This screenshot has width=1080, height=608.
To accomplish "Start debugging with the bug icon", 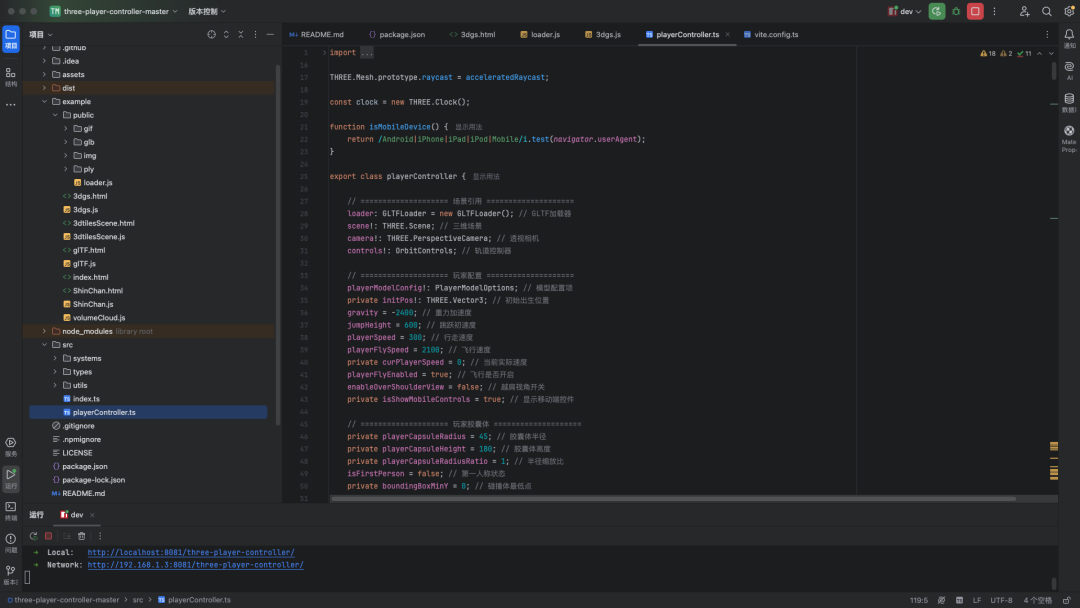I will click(x=956, y=11).
